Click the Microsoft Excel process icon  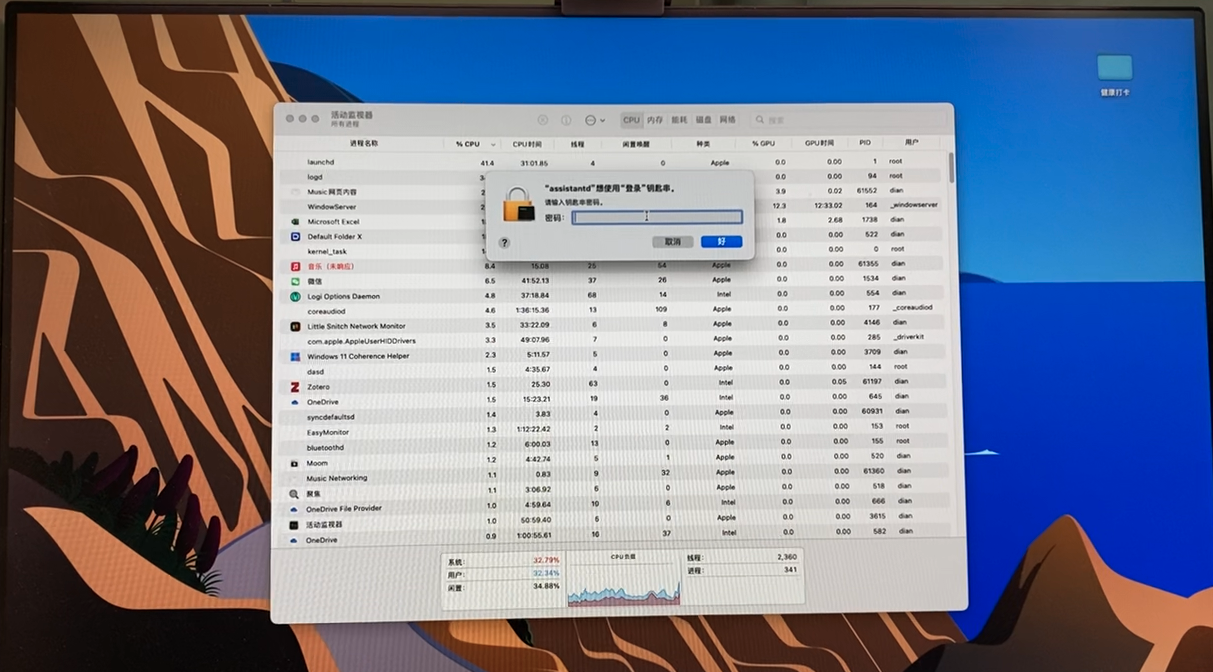coord(296,222)
